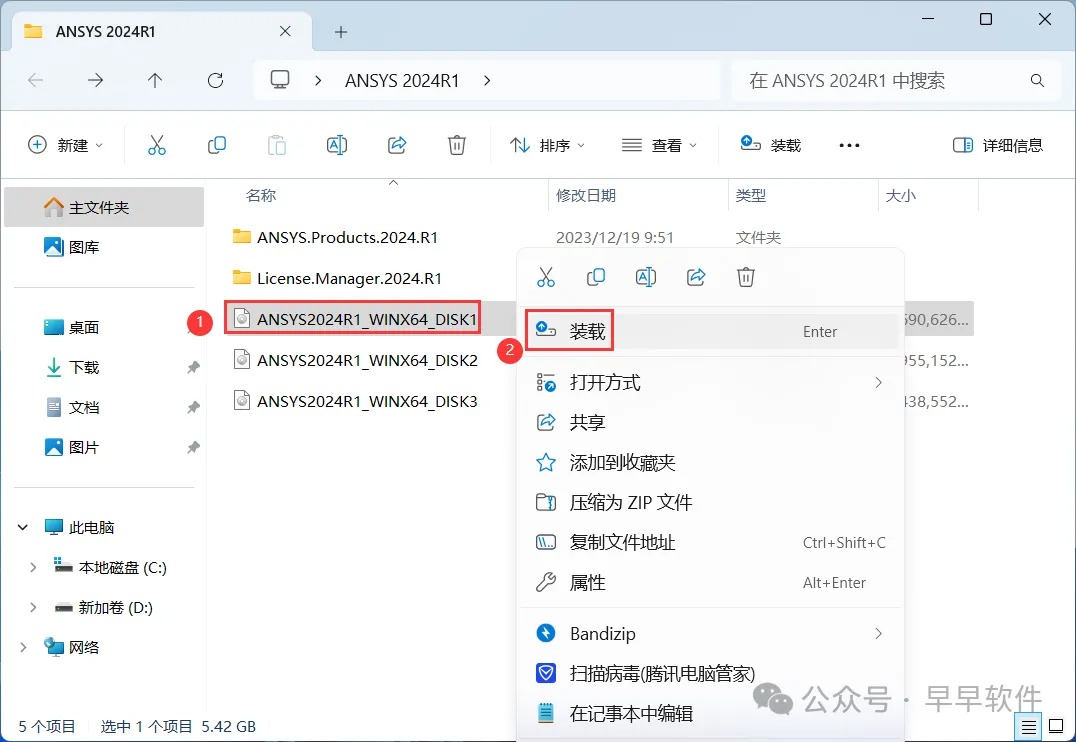Open 下载 in the sidebar
The height and width of the screenshot is (742, 1076).
coord(104,367)
